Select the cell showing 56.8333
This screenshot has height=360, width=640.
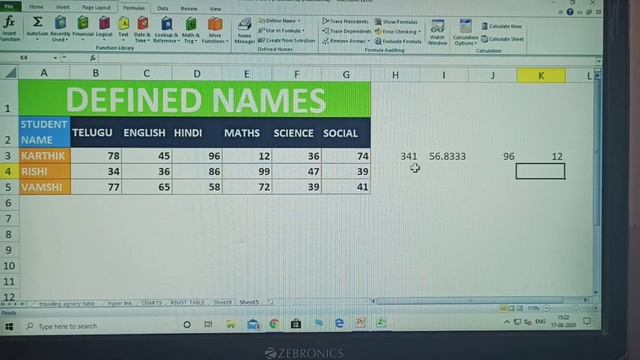(444, 156)
